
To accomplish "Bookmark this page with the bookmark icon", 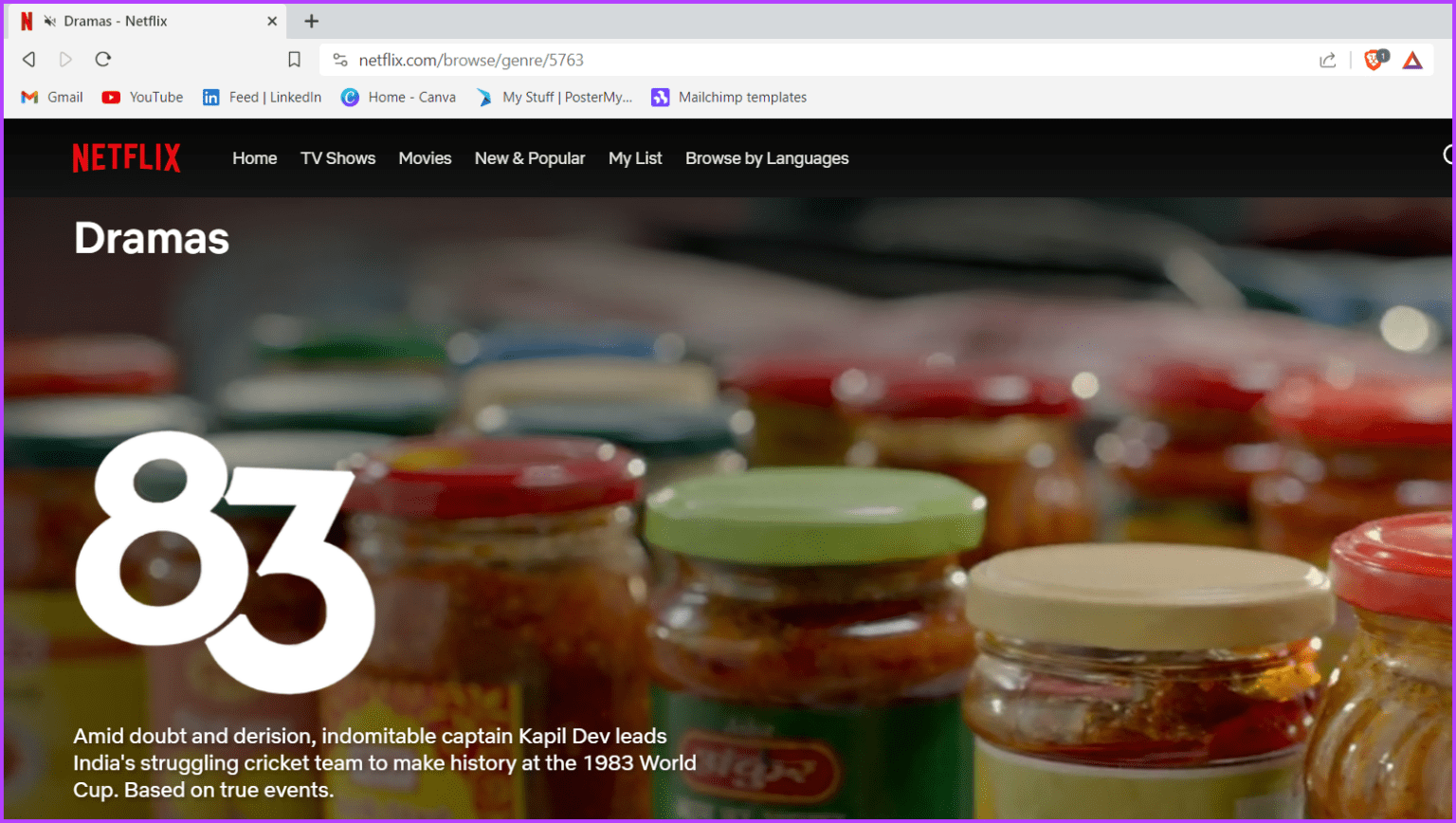I will pos(294,60).
